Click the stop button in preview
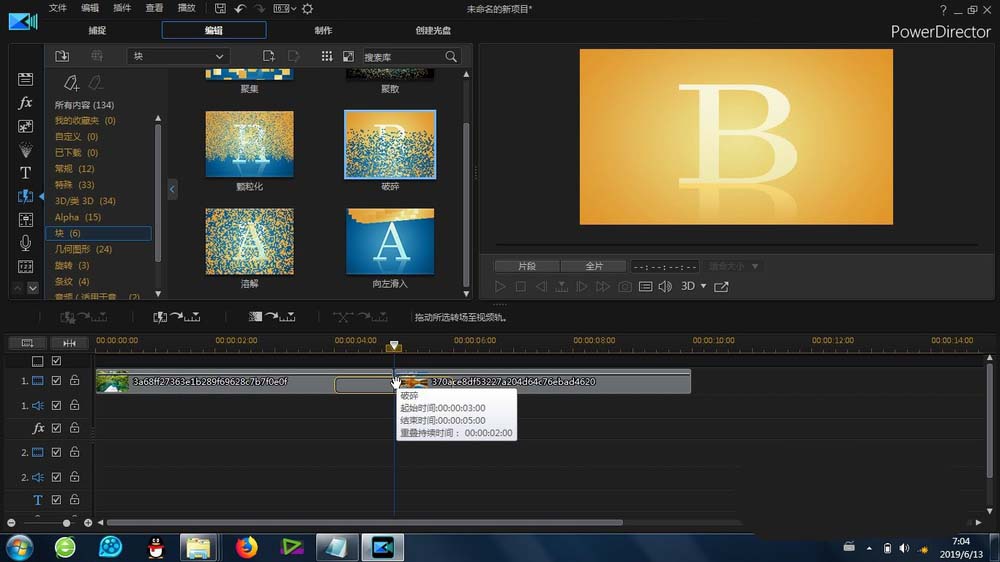 coord(520,286)
